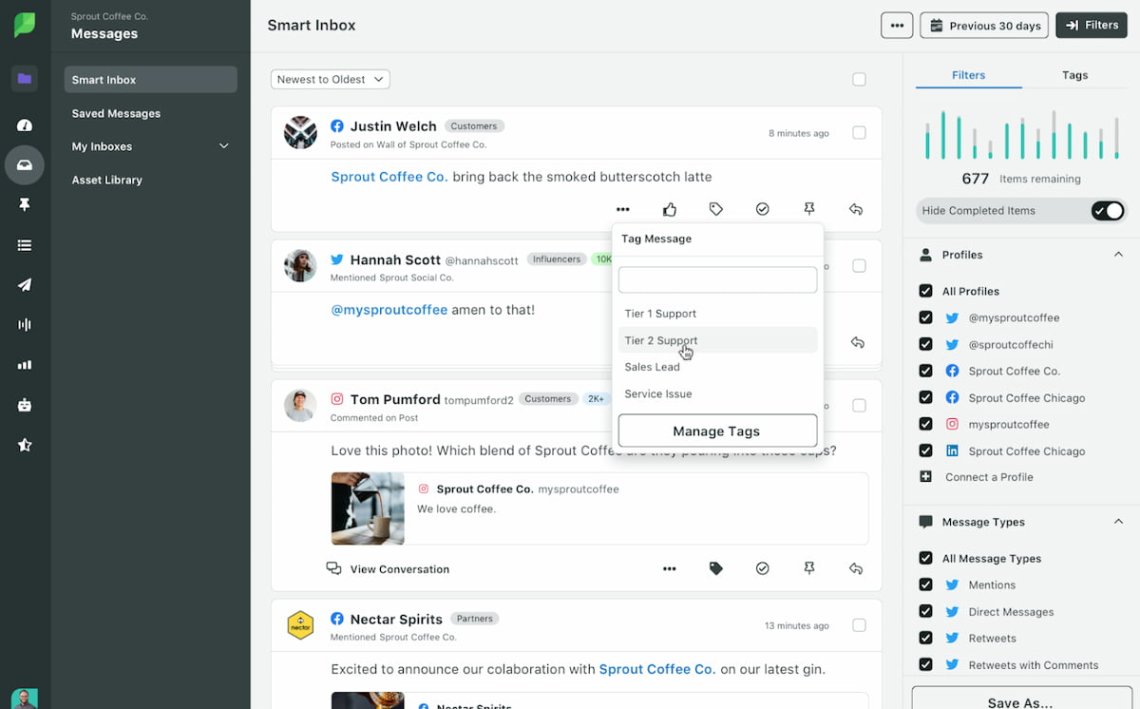
Task: Tick the select-all messages checkbox
Action: pos(859,79)
